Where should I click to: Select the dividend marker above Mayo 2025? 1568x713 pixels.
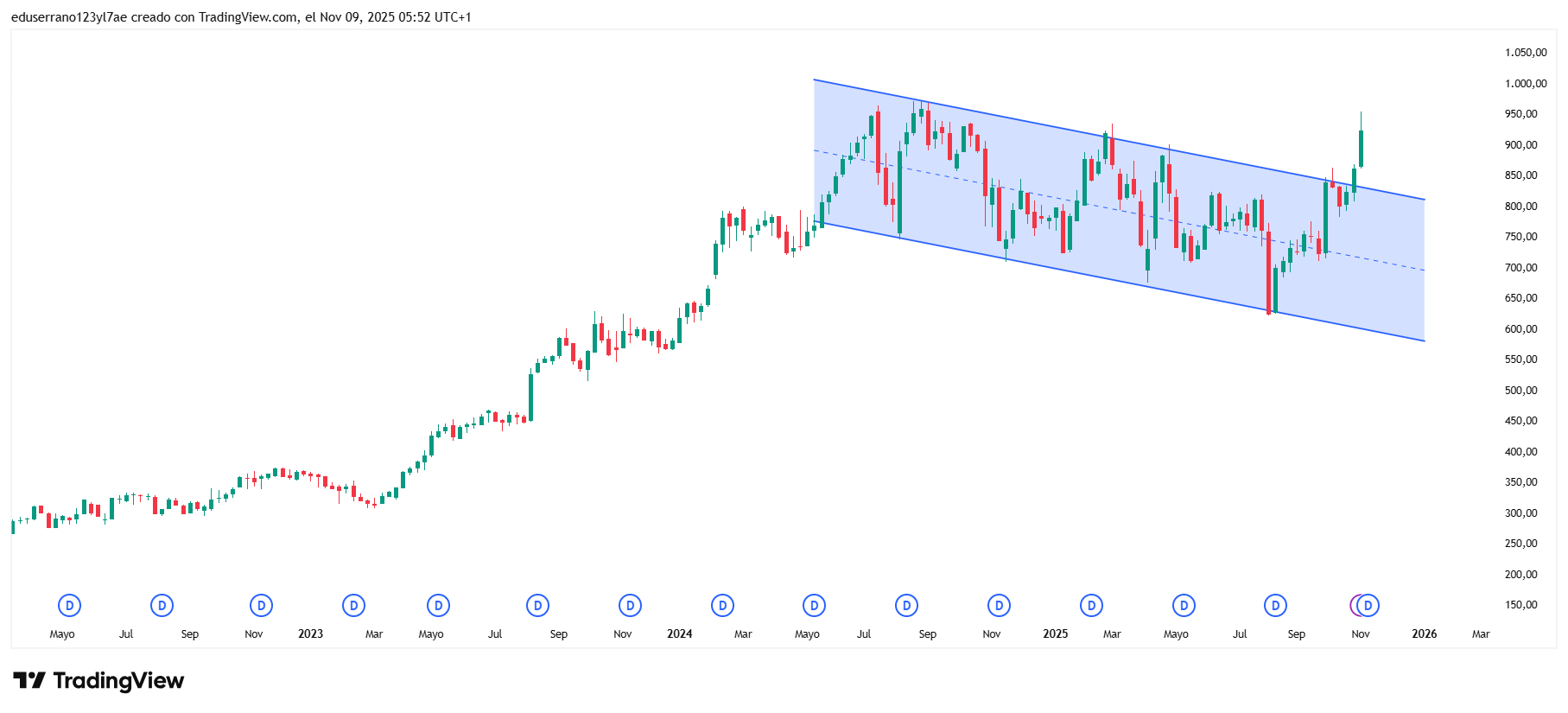(x=1184, y=606)
